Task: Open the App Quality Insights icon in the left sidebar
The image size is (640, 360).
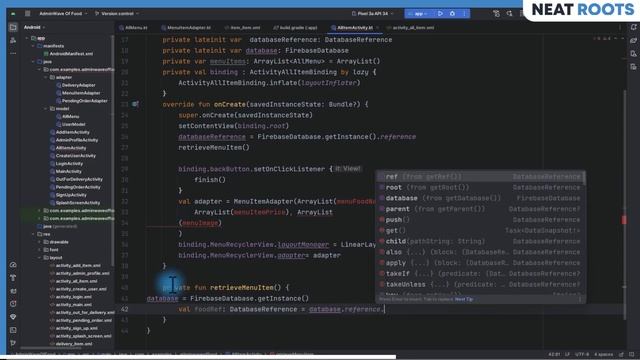Action: click(x=13, y=317)
